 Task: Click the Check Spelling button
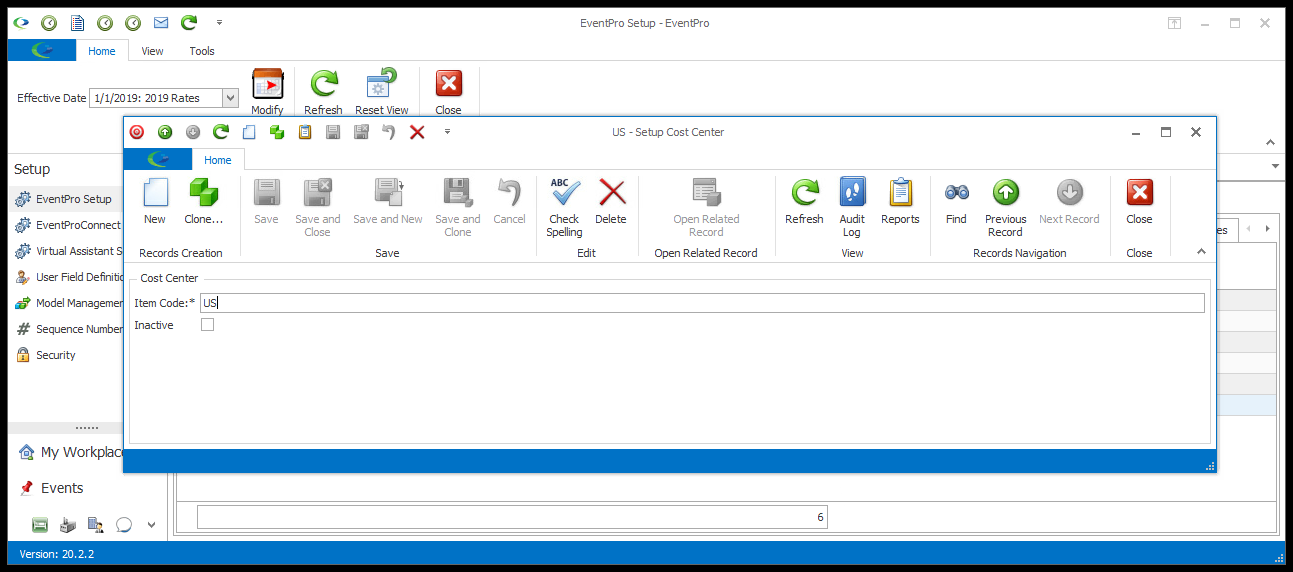(564, 208)
